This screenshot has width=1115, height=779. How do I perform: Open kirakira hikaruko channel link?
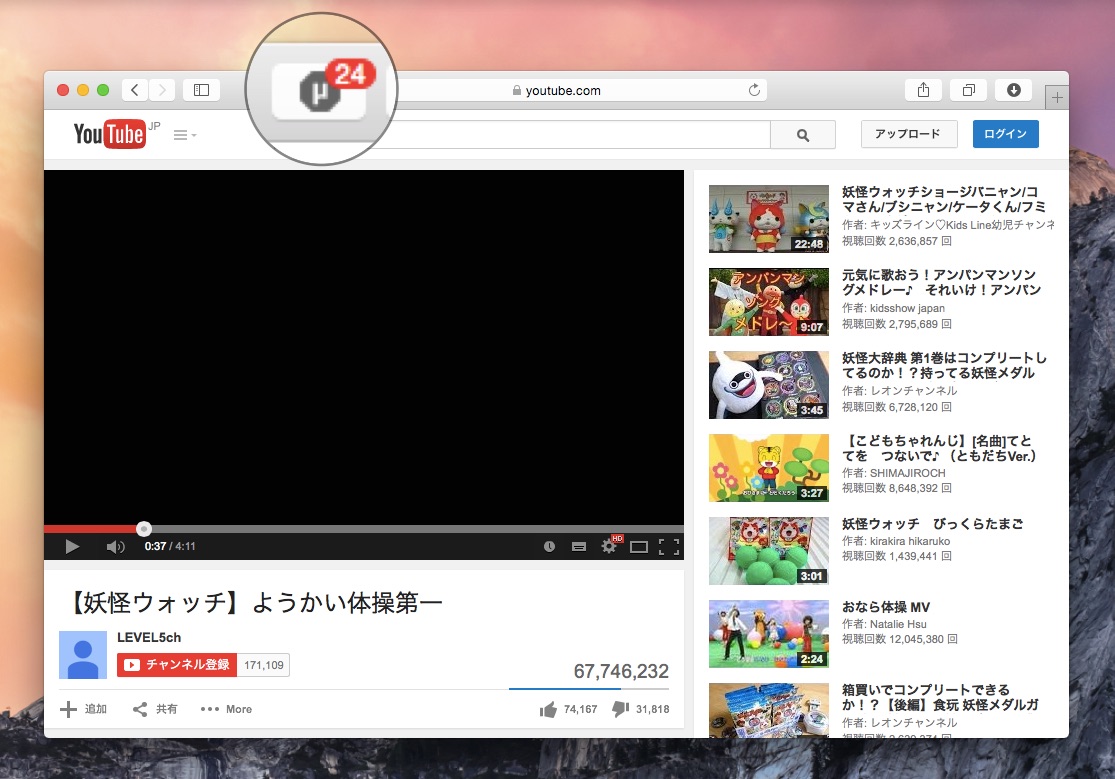[909, 541]
